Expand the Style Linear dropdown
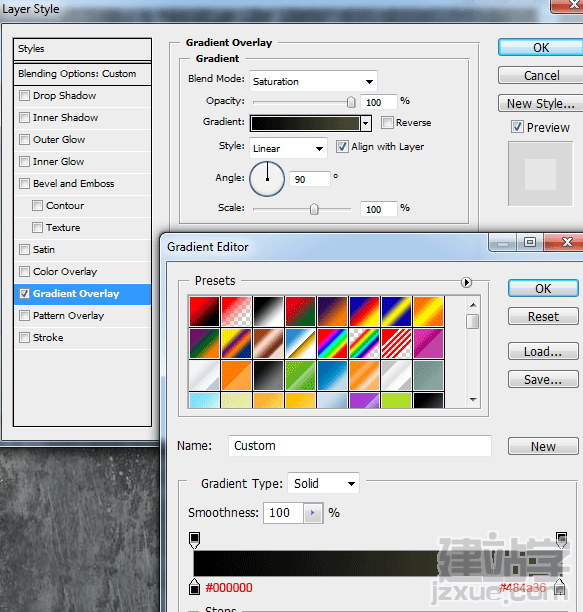Screen dimensions: 583x612 (288, 148)
